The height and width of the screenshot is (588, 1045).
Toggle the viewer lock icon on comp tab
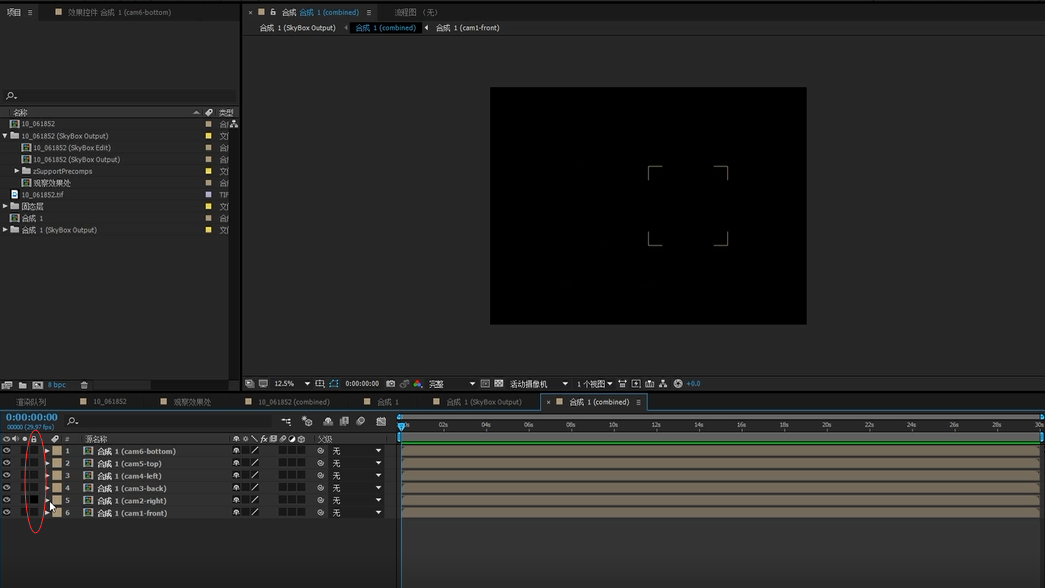pyautogui.click(x=273, y=12)
